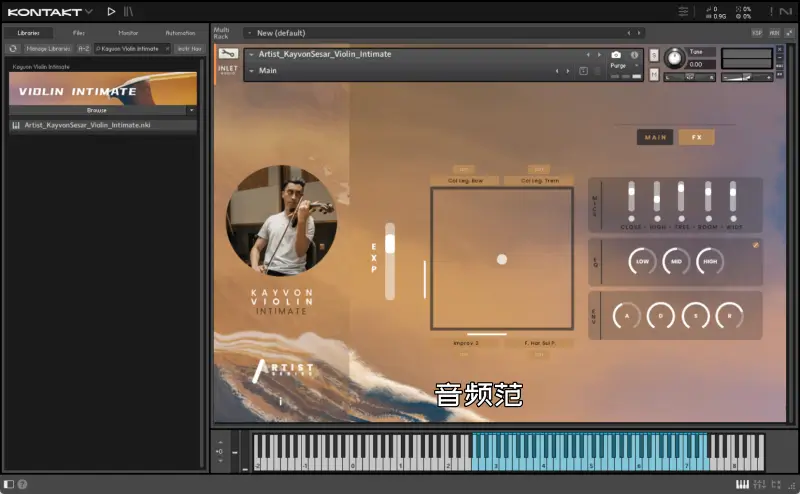Switch to the Files tab

[x=79, y=33]
